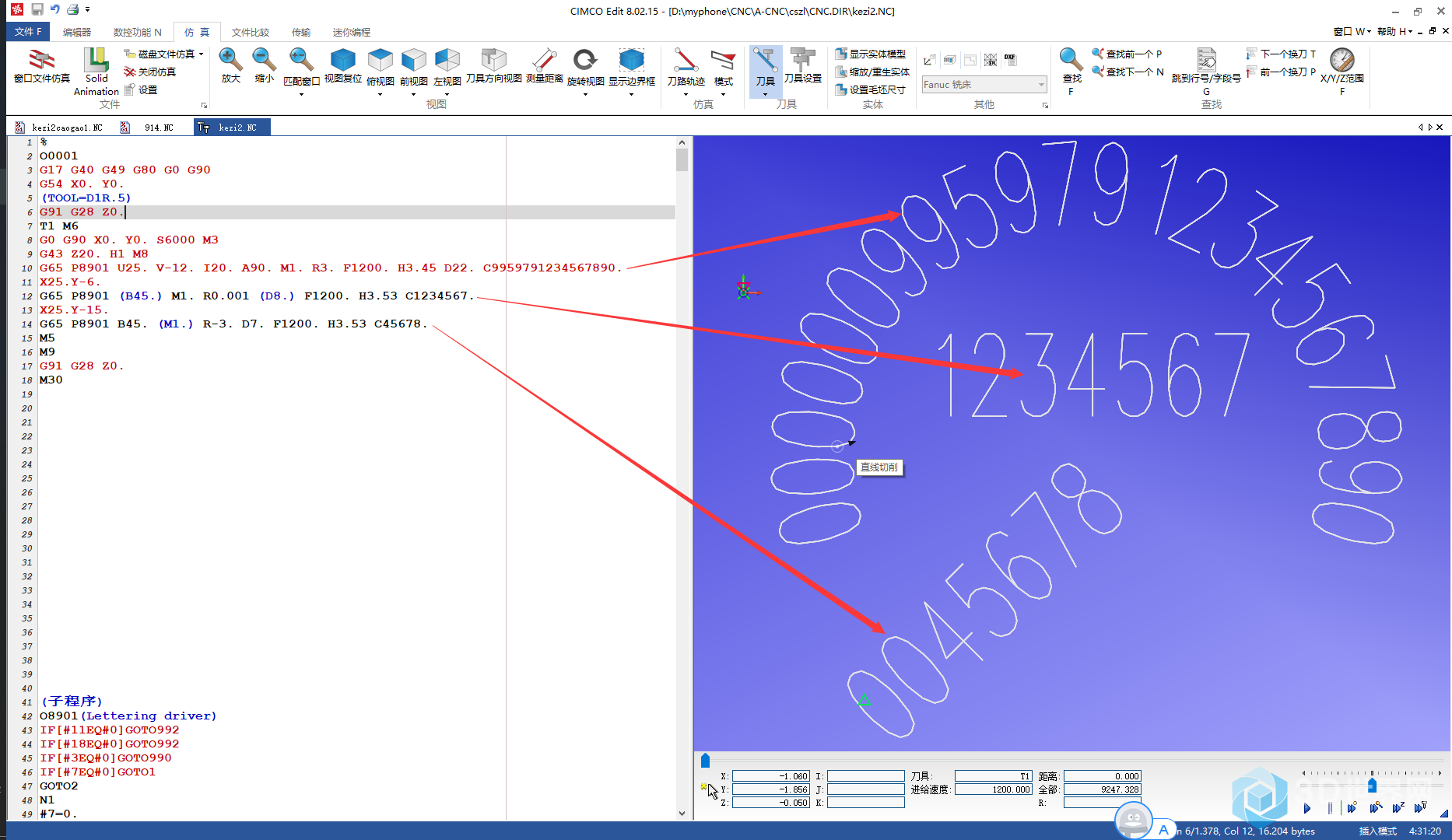1452x840 pixels.
Task: Switch to the 传输 ribbon tab
Action: [x=301, y=32]
